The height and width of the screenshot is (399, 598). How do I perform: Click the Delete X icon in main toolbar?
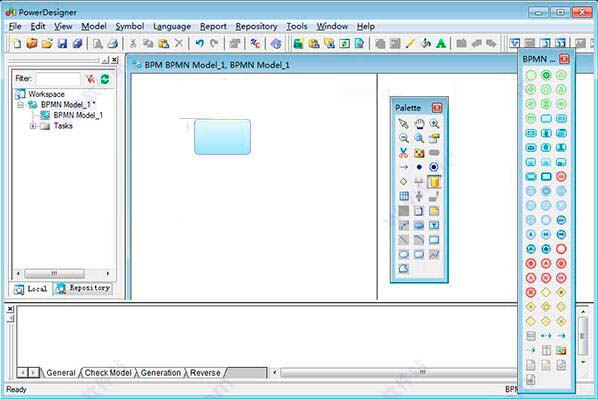[x=179, y=43]
